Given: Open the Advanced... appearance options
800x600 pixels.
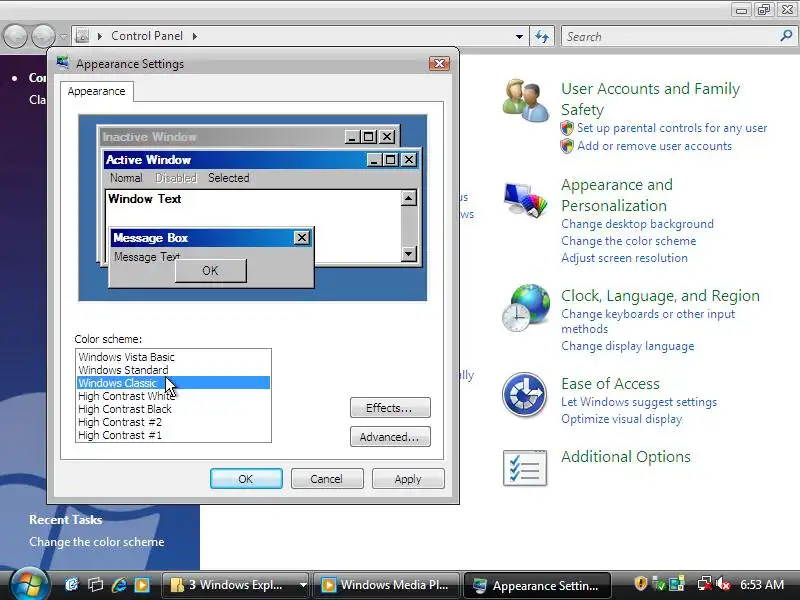Looking at the screenshot, I should click(x=390, y=437).
